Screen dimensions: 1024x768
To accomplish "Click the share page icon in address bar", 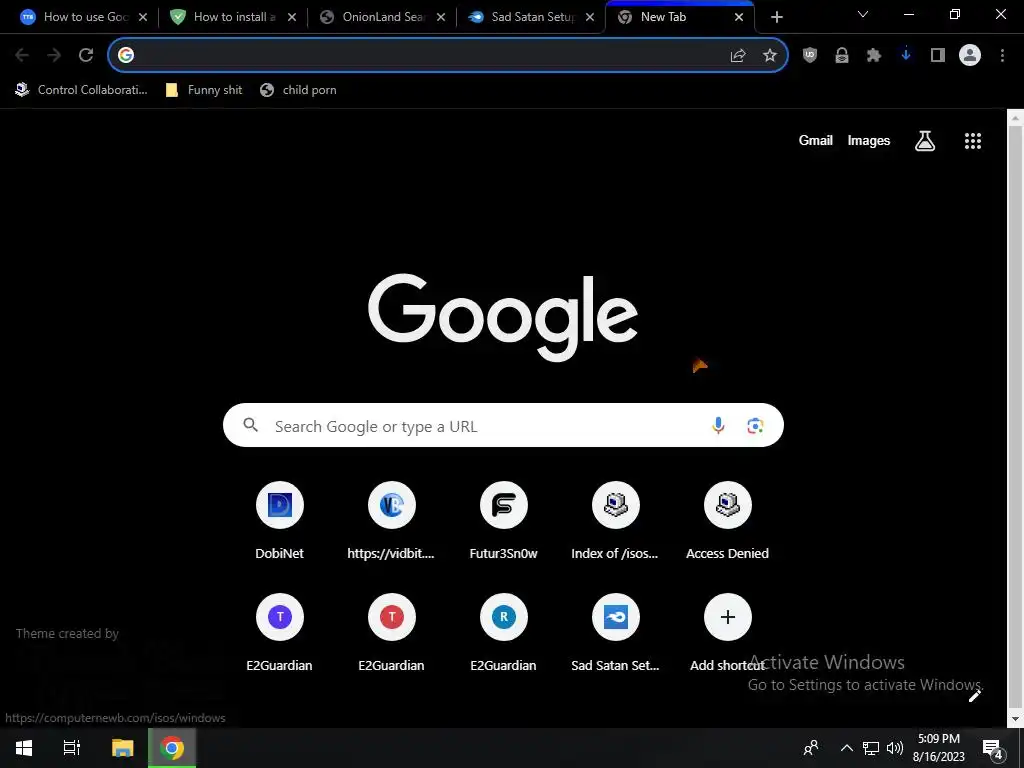I will (738, 56).
